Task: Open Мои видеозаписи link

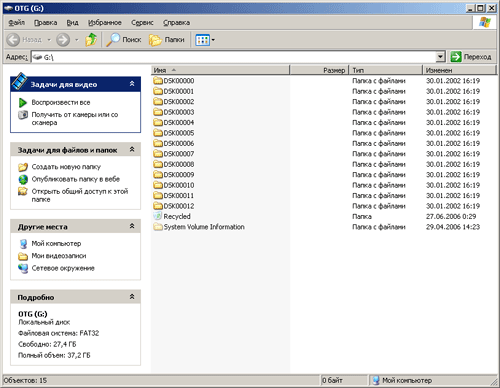Action: click(x=59, y=256)
